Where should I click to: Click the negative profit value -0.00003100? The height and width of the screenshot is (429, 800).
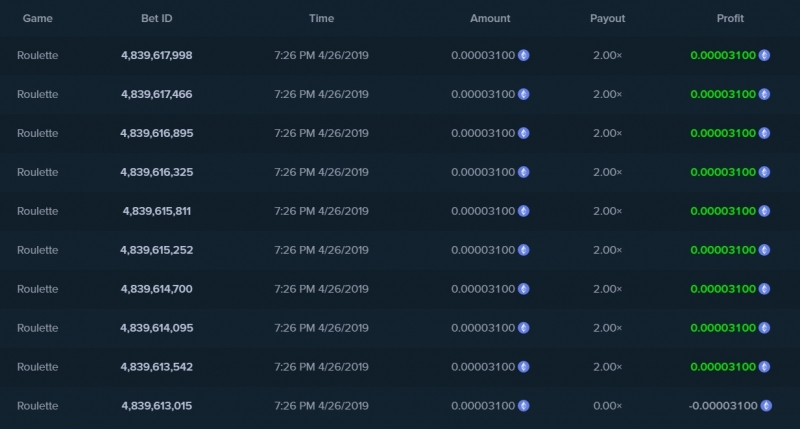pos(723,406)
